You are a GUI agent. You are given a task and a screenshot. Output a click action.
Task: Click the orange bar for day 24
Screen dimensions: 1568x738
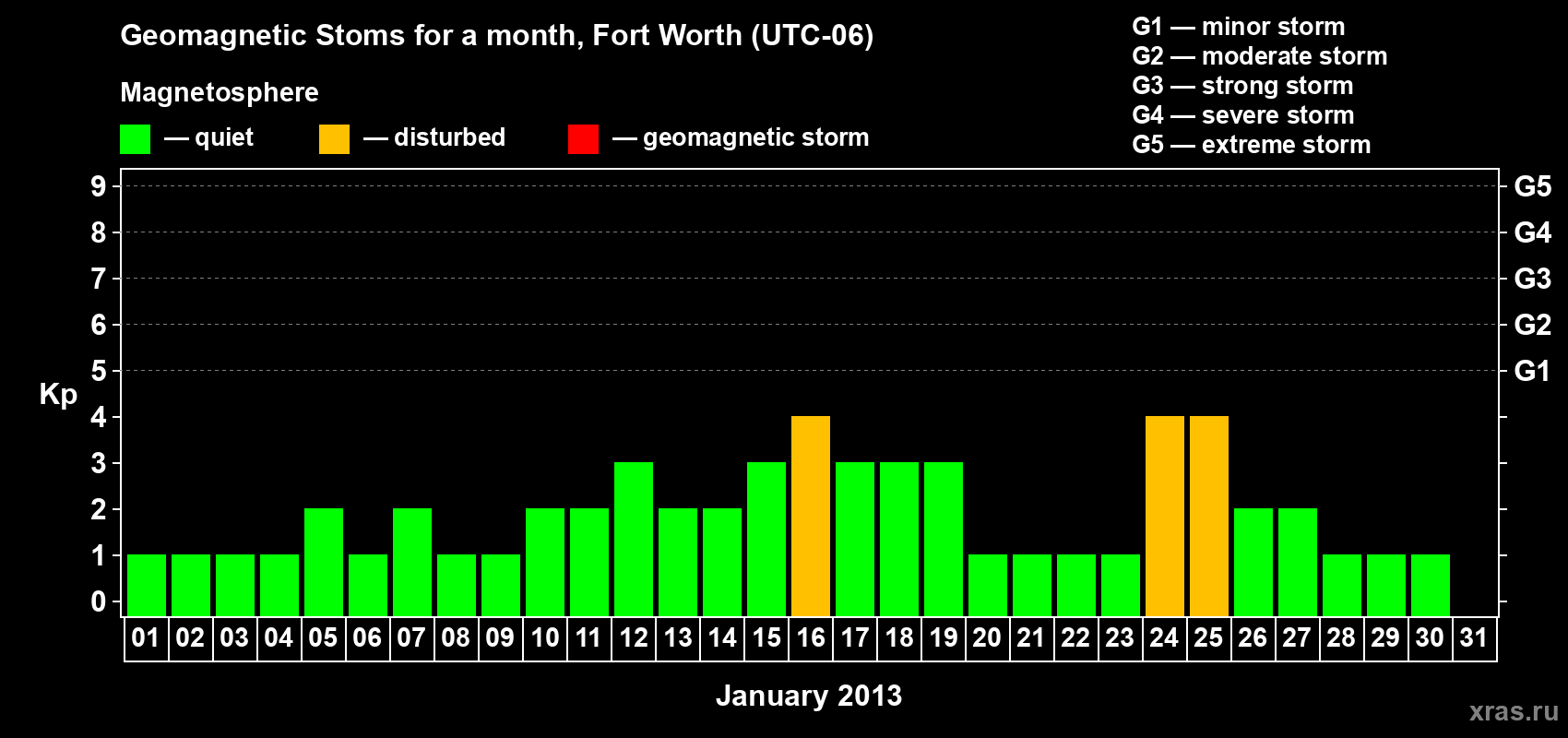click(x=1165, y=517)
